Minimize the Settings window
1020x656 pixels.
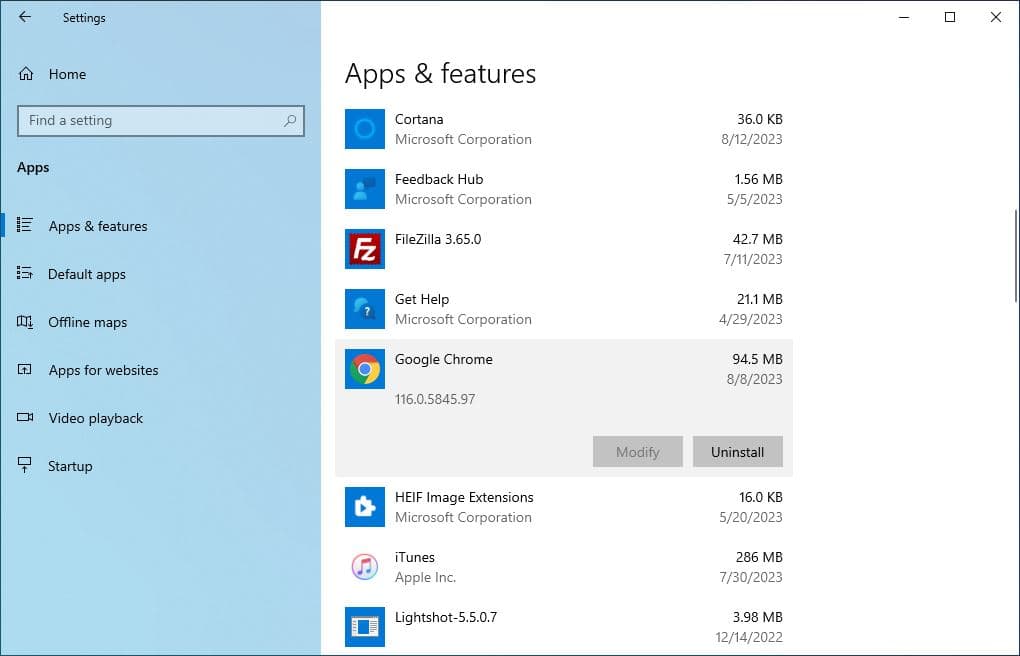[904, 18]
